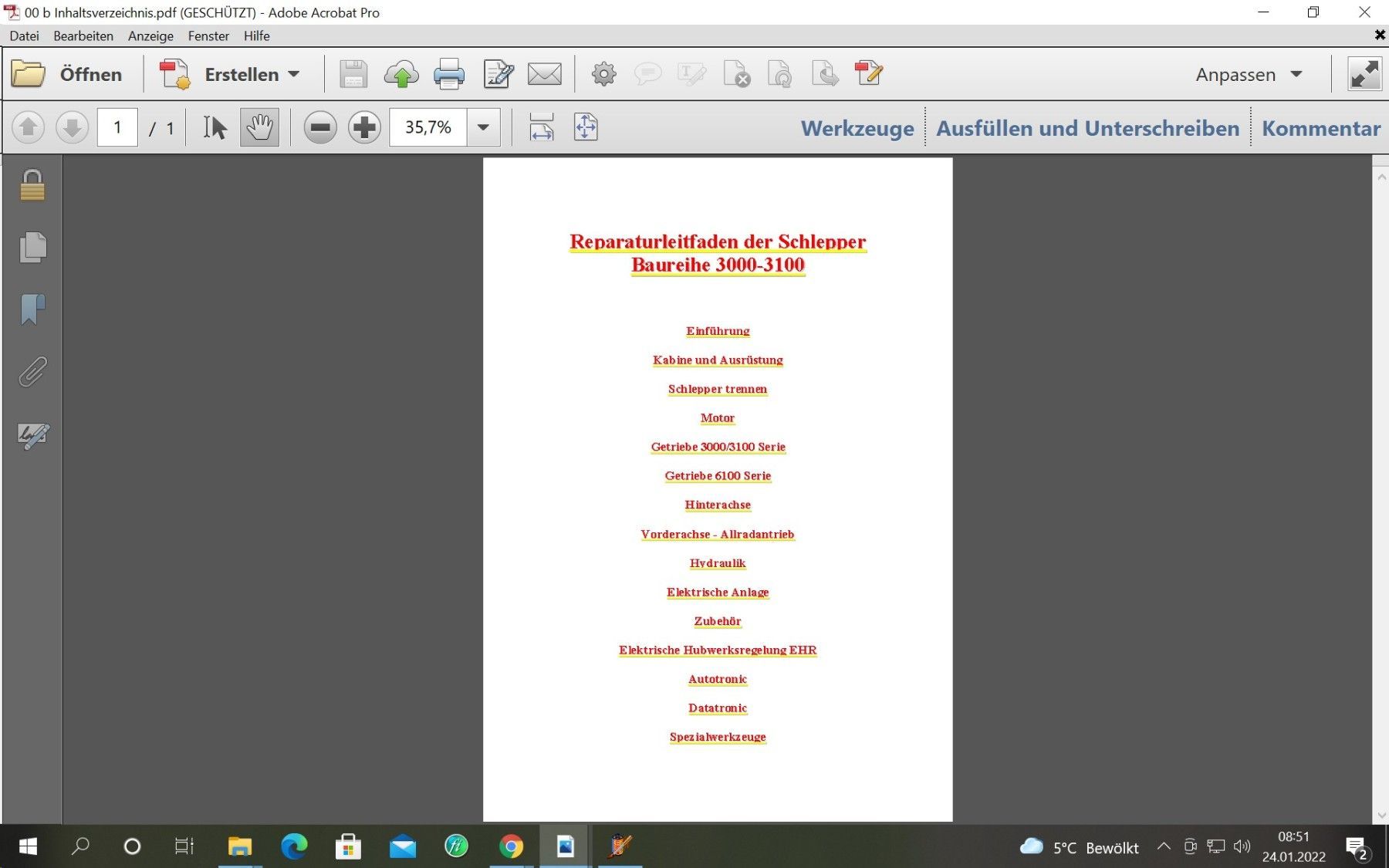Activate the Hand tool
The width and height of the screenshot is (1389, 868).
point(259,128)
